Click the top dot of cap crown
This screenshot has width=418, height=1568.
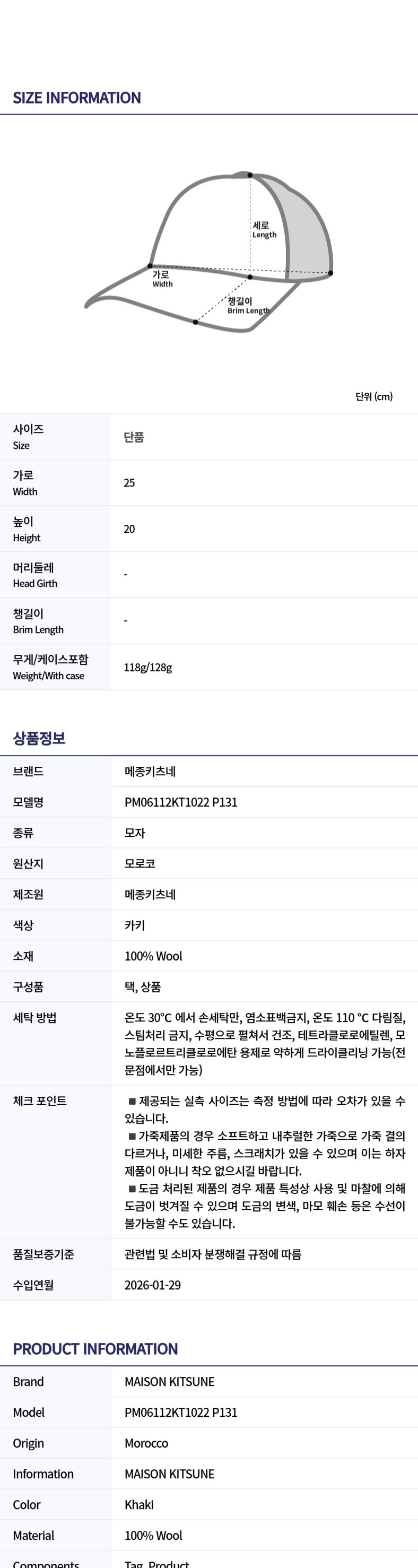[250, 175]
